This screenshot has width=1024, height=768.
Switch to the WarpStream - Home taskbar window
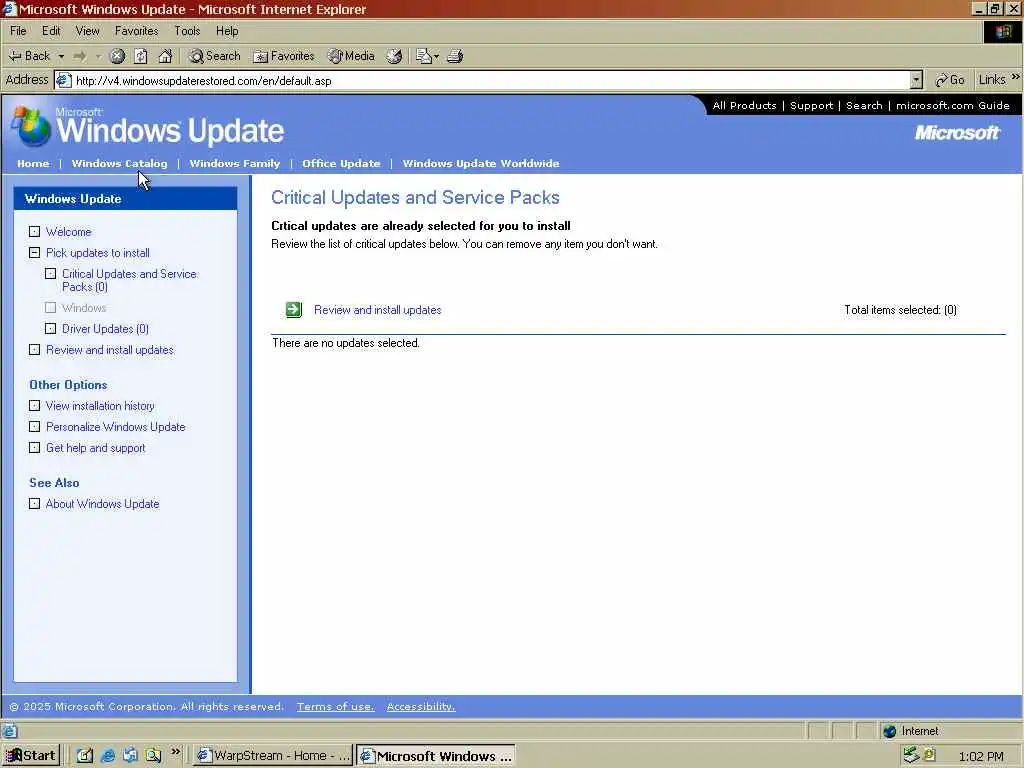point(273,756)
